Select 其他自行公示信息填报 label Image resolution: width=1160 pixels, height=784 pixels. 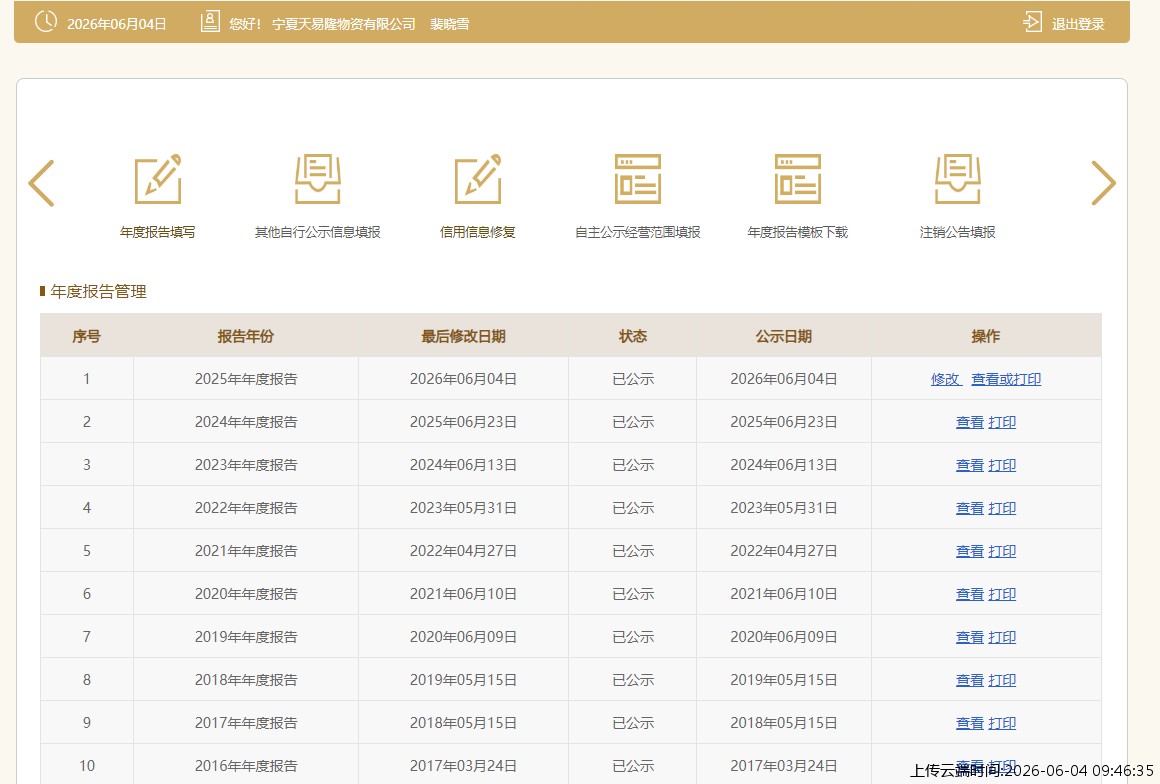coord(317,232)
